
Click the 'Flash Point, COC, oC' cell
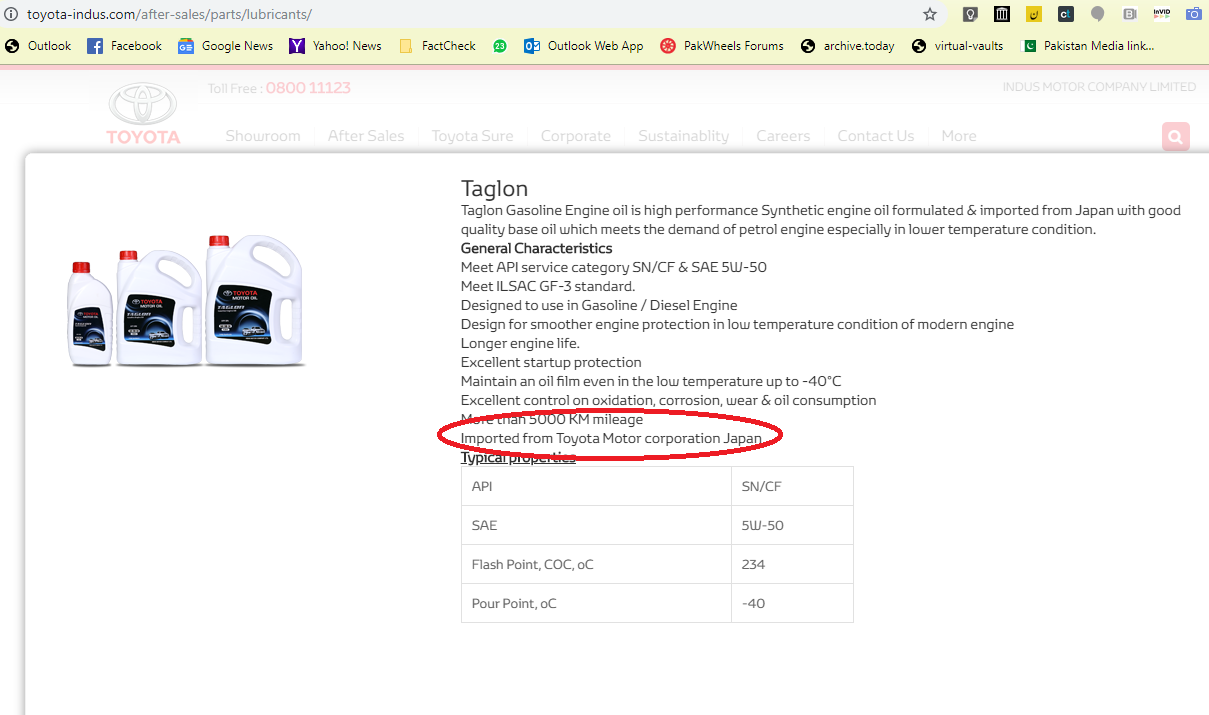[596, 564]
